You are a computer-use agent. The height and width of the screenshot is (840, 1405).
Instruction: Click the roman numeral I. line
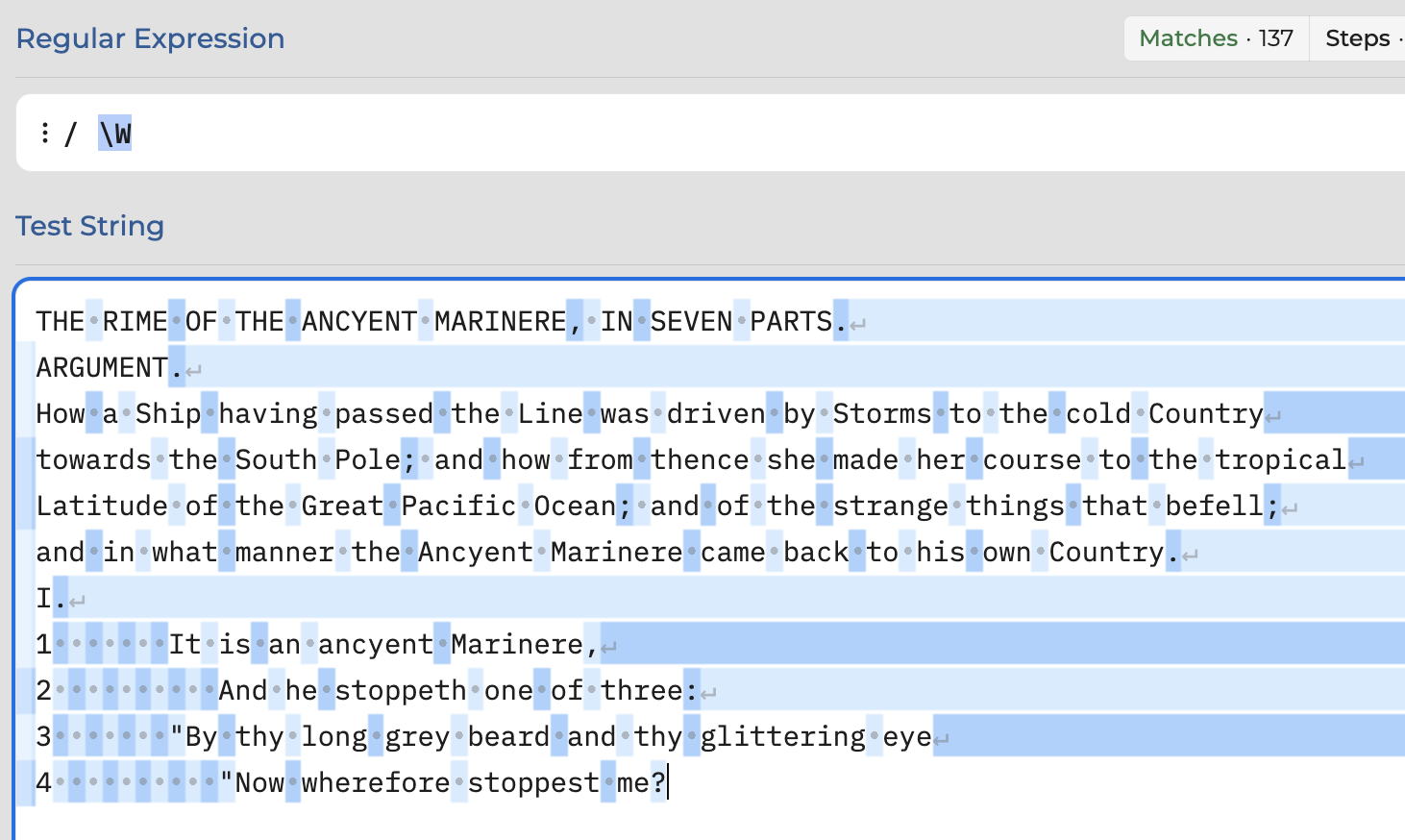click(x=52, y=598)
